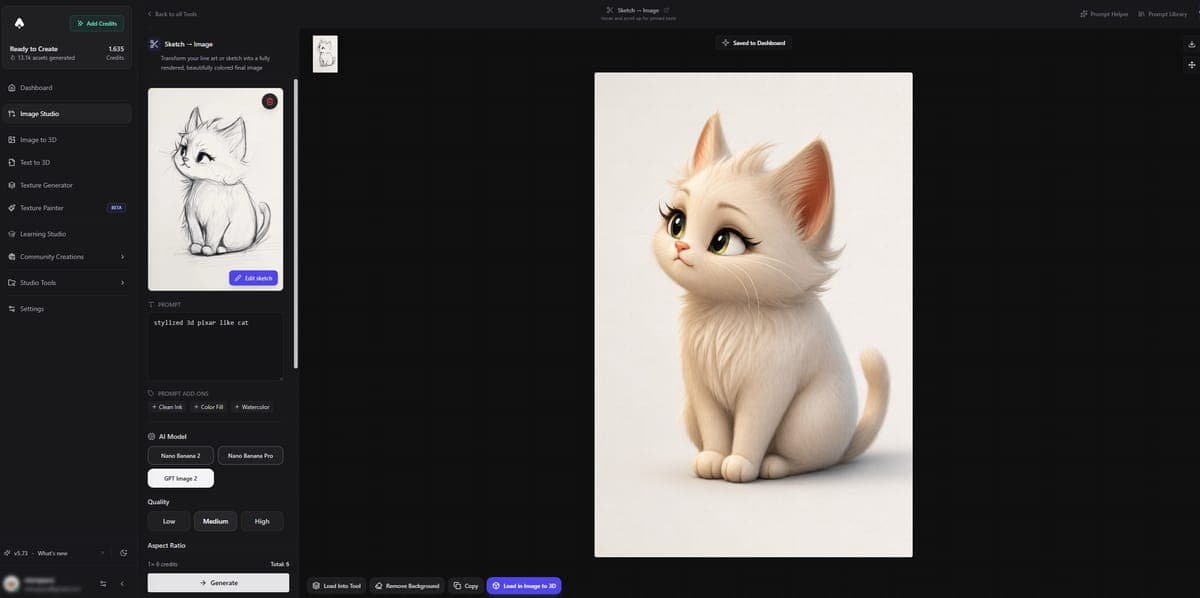This screenshot has height=598, width=1200.
Task: Click the generated 3D cat image
Action: (753, 314)
